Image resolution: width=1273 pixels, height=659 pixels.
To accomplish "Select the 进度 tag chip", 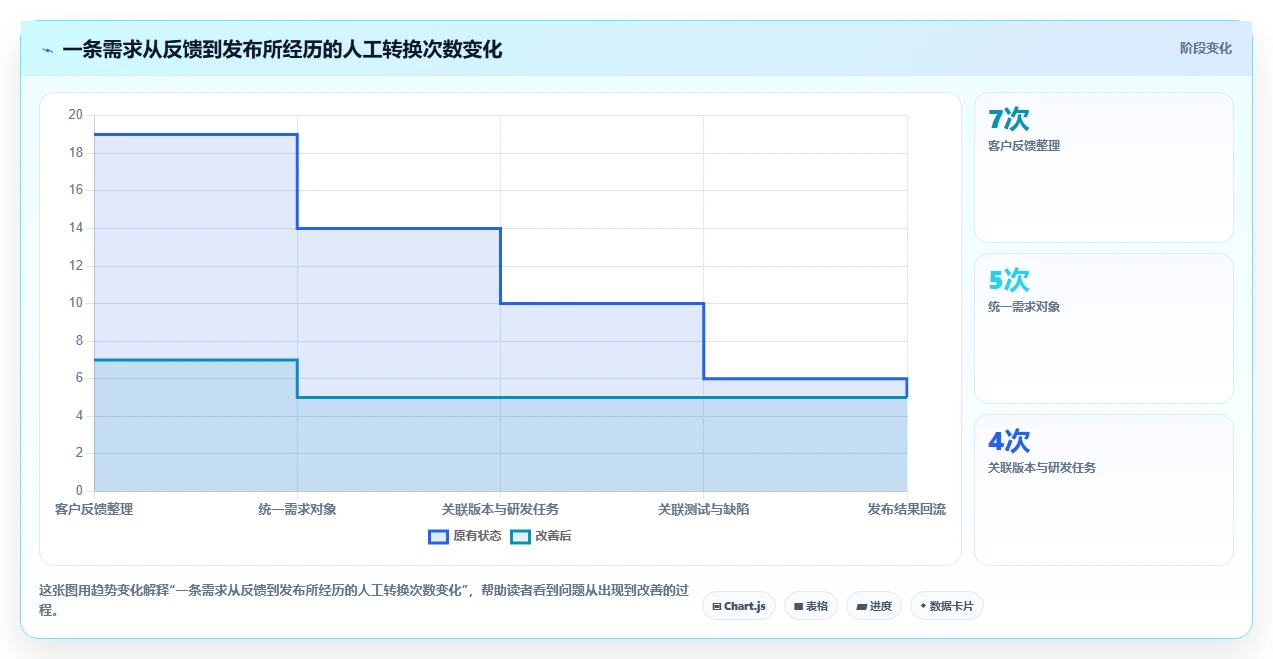I will point(874,606).
